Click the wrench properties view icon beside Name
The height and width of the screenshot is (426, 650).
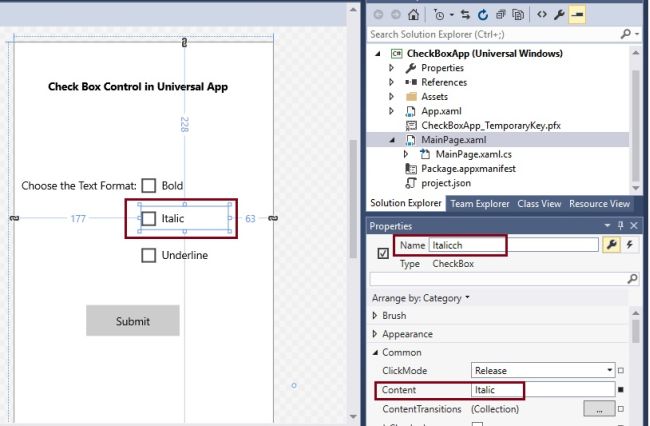[x=611, y=245]
